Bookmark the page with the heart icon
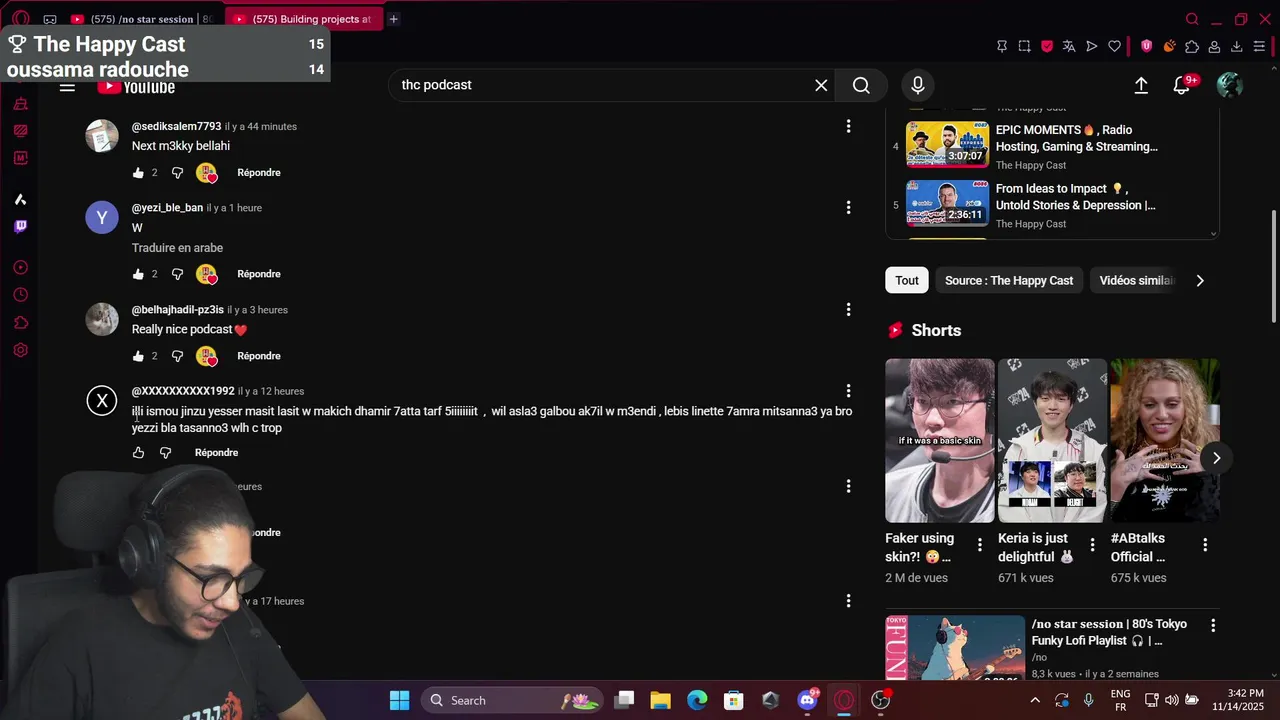This screenshot has height=720, width=1280. tap(1114, 47)
